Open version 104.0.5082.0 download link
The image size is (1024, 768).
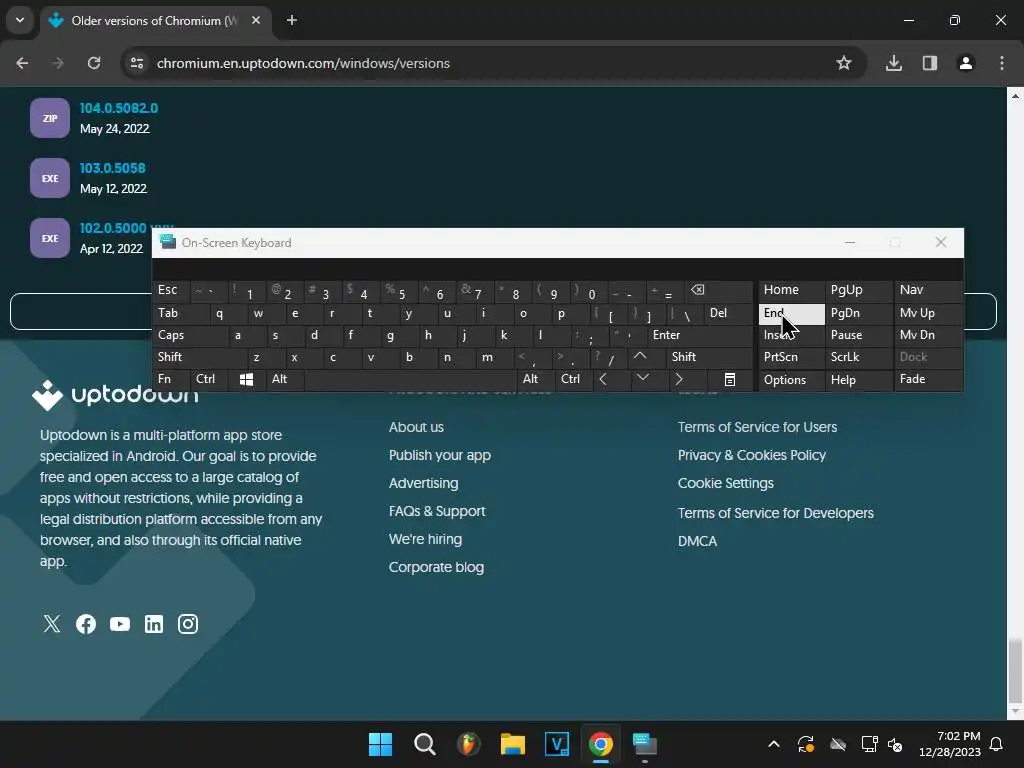(119, 108)
